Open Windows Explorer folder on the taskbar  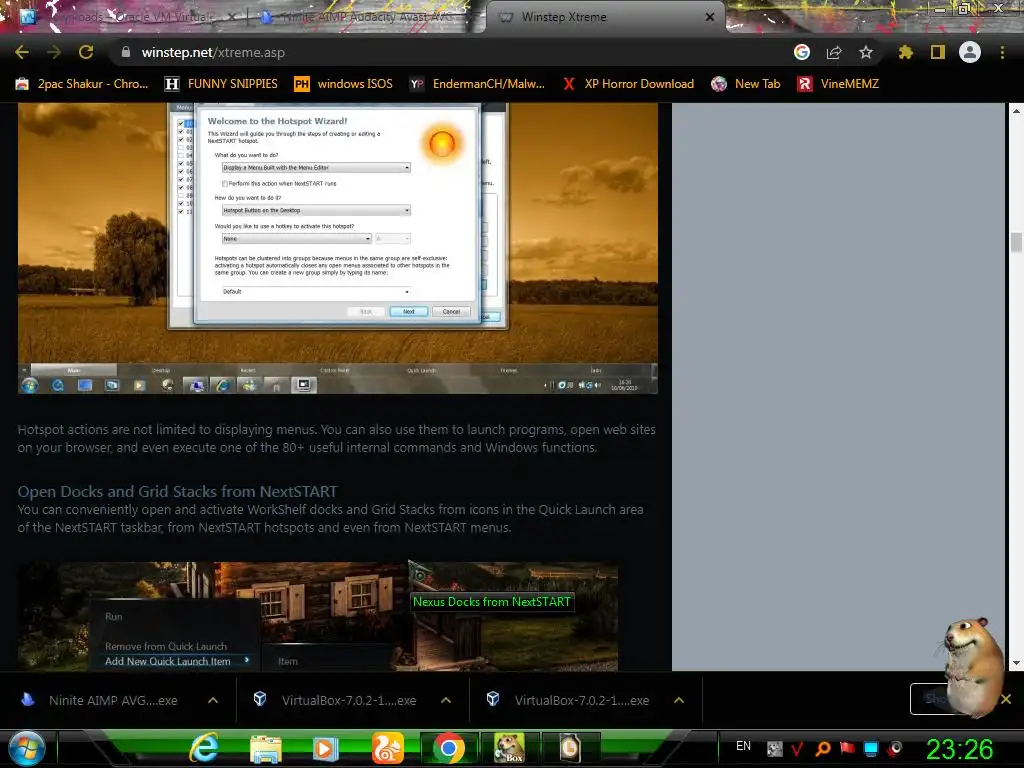(x=265, y=748)
